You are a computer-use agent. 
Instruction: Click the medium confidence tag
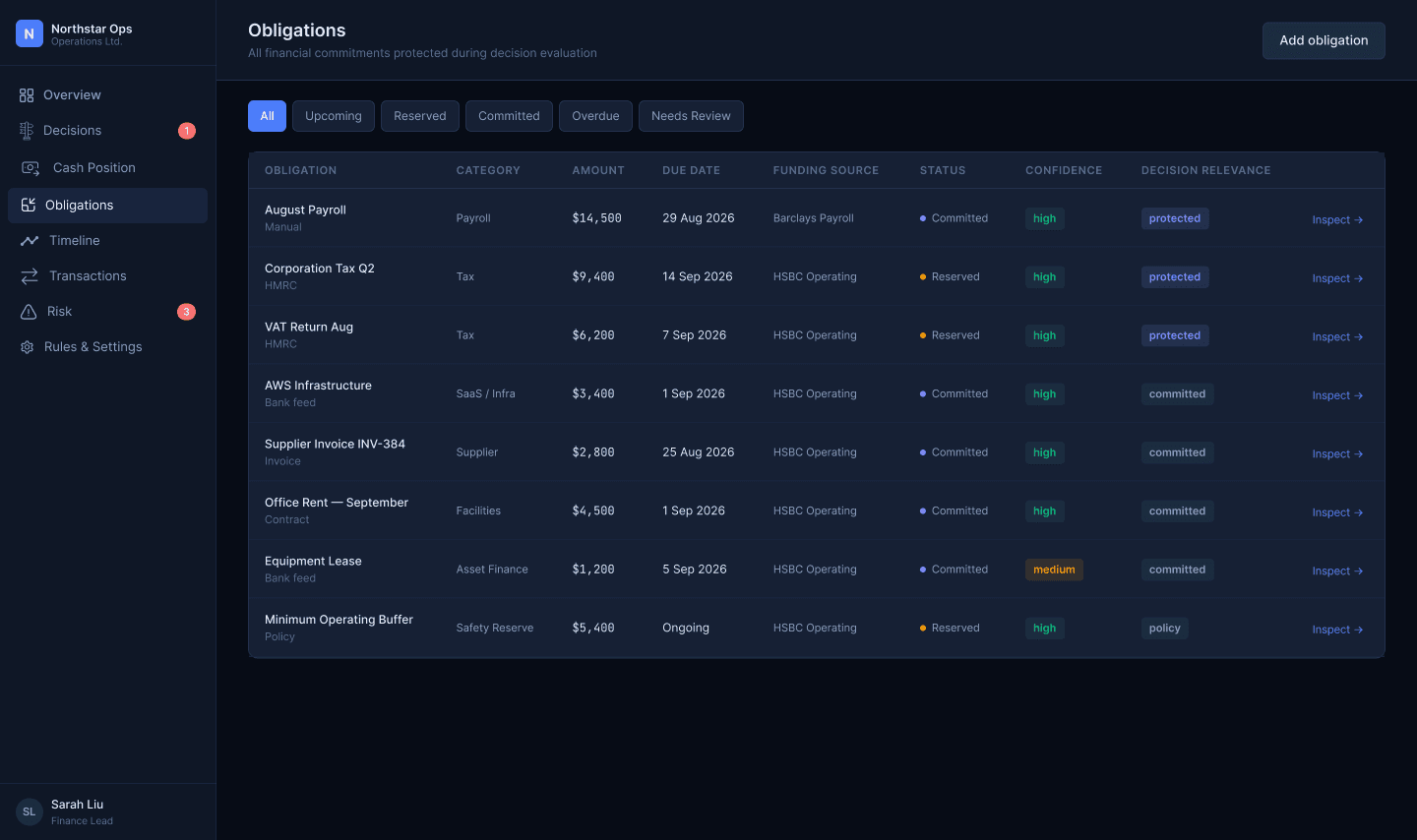[x=1054, y=570]
